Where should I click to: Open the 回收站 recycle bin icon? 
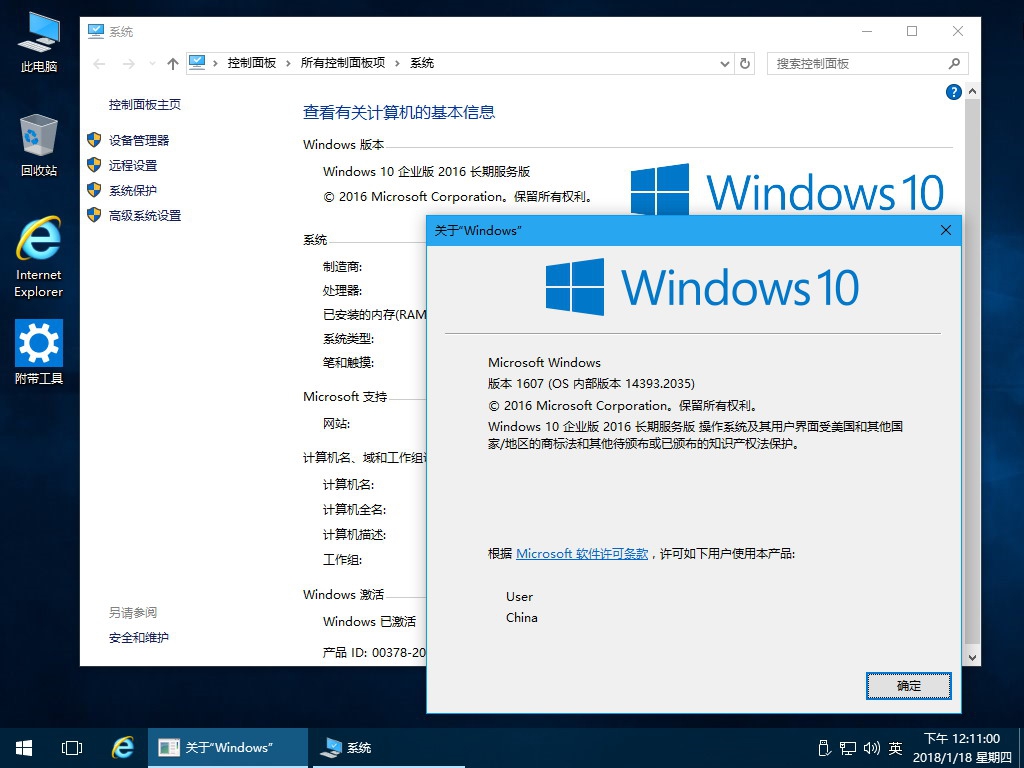39,146
